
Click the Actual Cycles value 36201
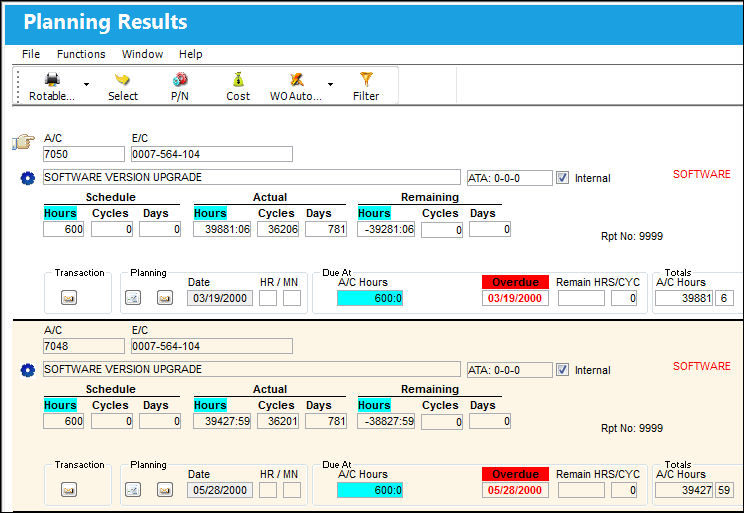(x=278, y=421)
